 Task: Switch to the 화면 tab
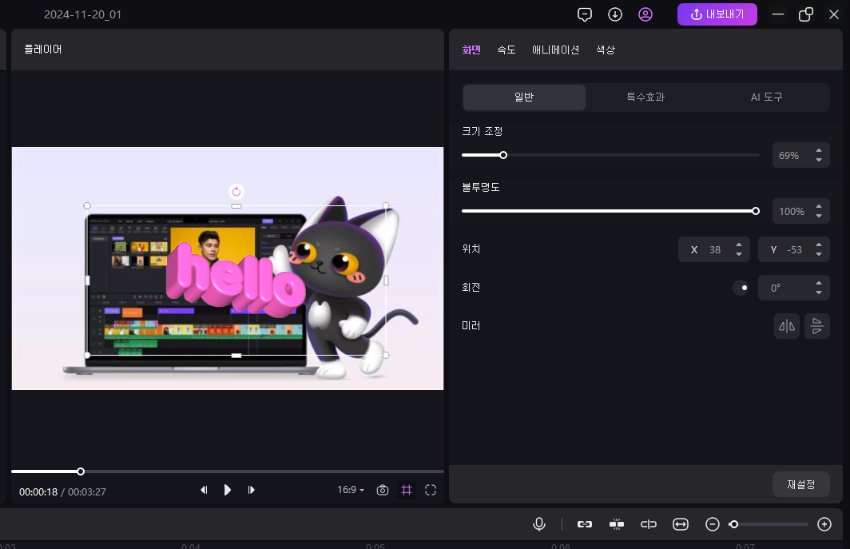[471, 50]
